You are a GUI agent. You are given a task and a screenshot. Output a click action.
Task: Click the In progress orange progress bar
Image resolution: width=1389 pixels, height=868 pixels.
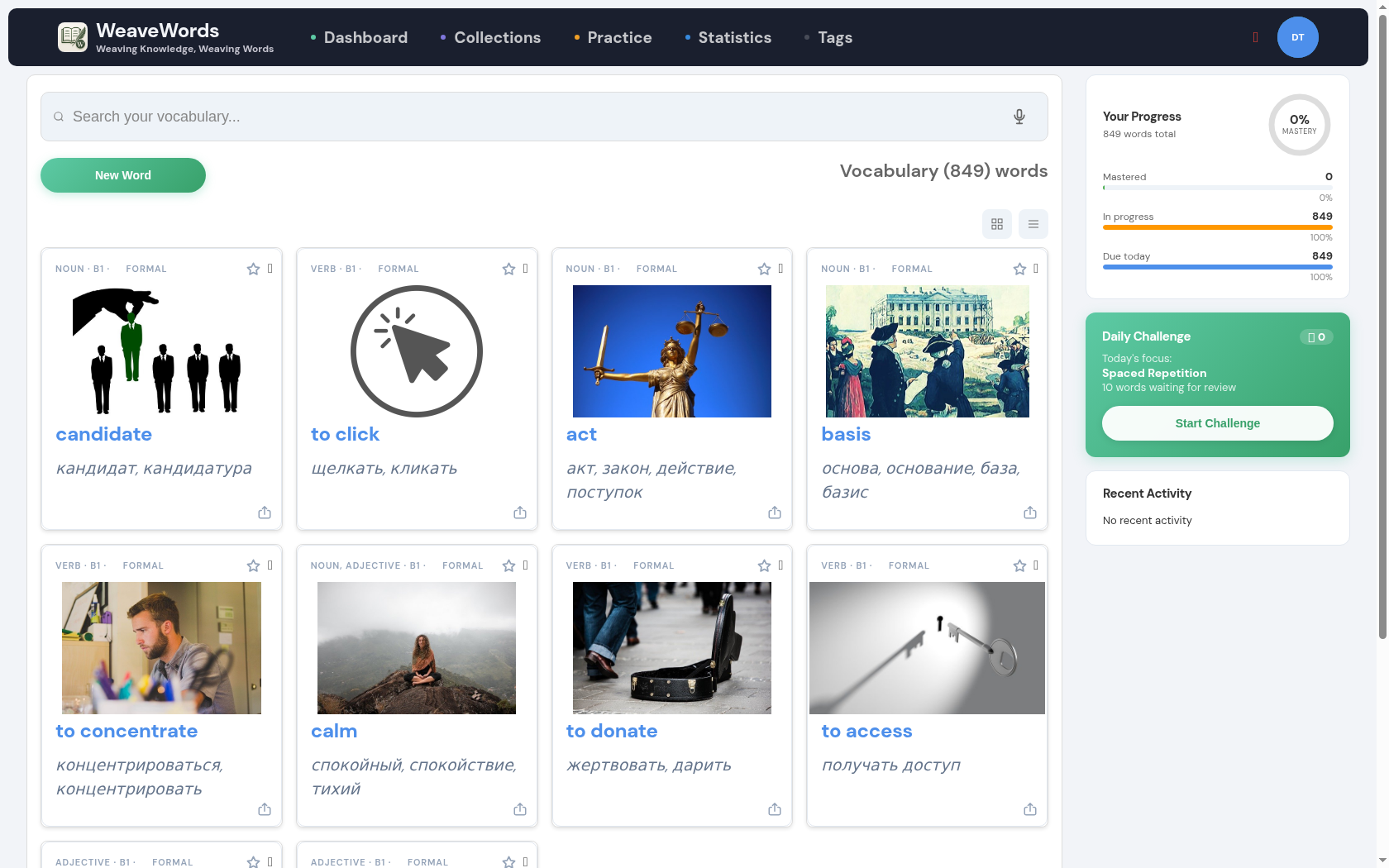1217,227
